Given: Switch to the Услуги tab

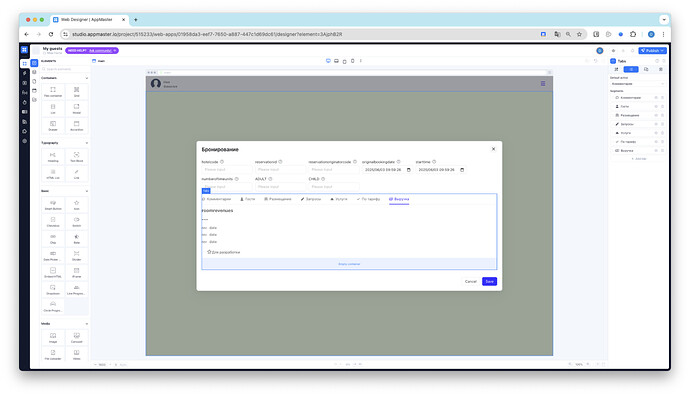Looking at the screenshot, I should point(339,199).
